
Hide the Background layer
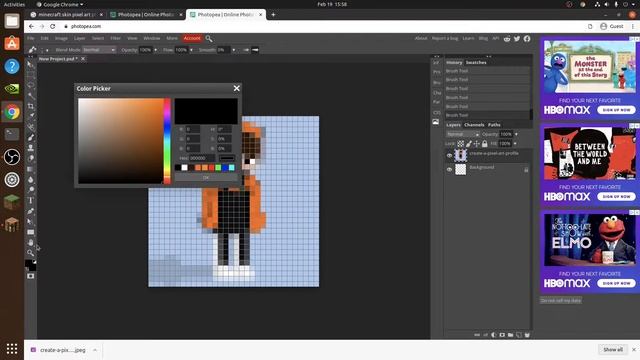pos(449,169)
